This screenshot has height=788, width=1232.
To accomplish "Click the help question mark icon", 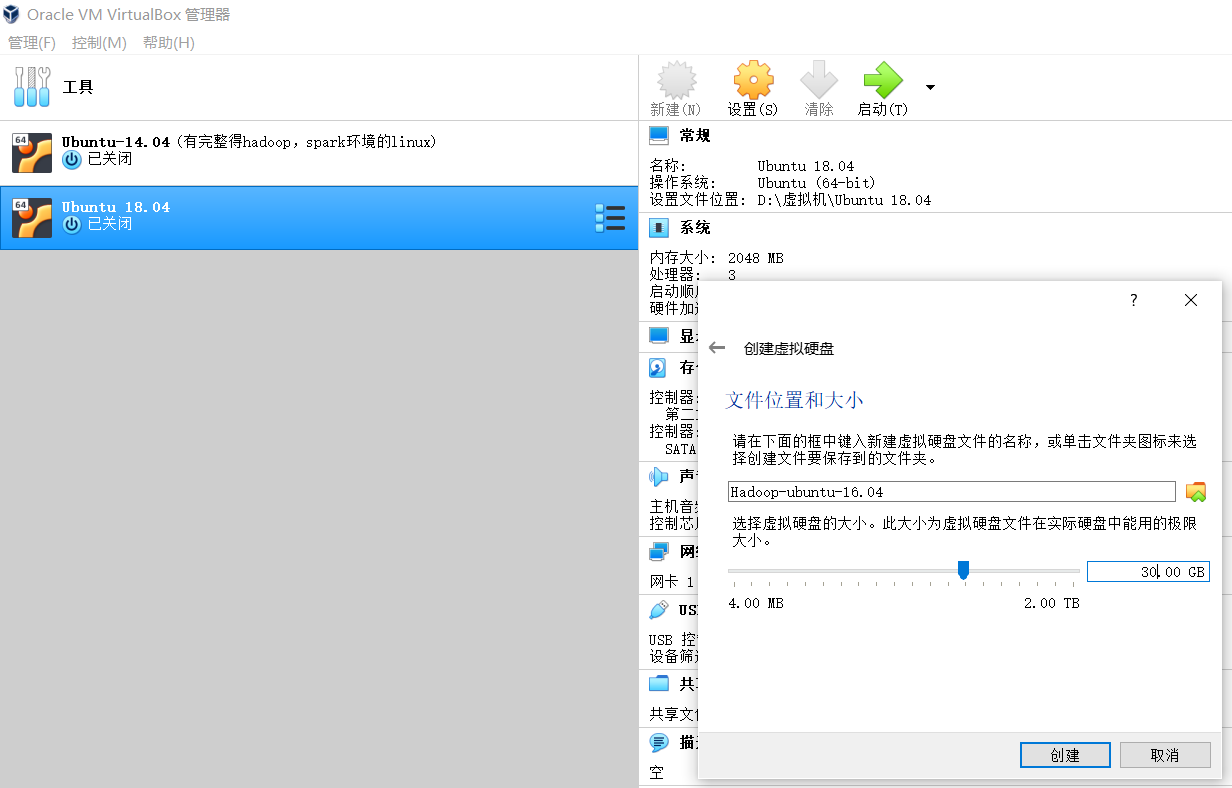I will click(1133, 300).
